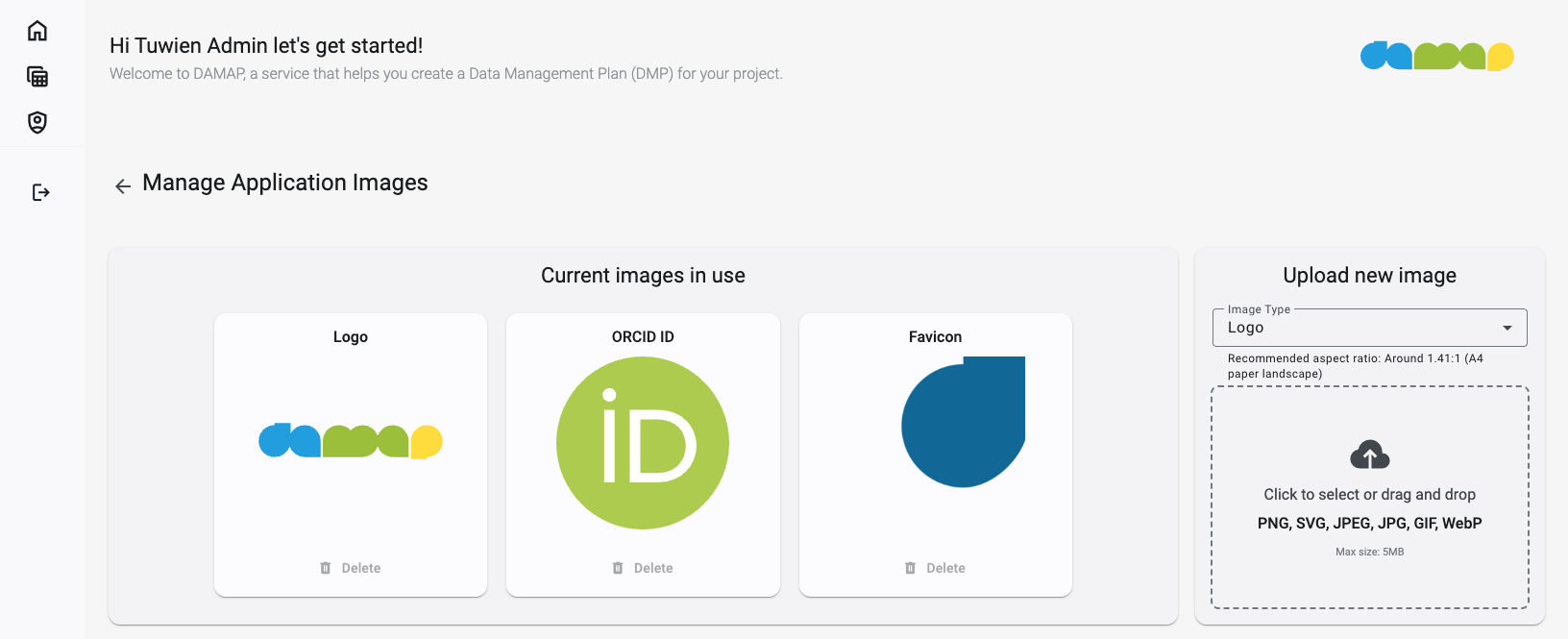Screen dimensions: 1568x639
Task: Click the cloud upload icon
Action: (x=1370, y=455)
